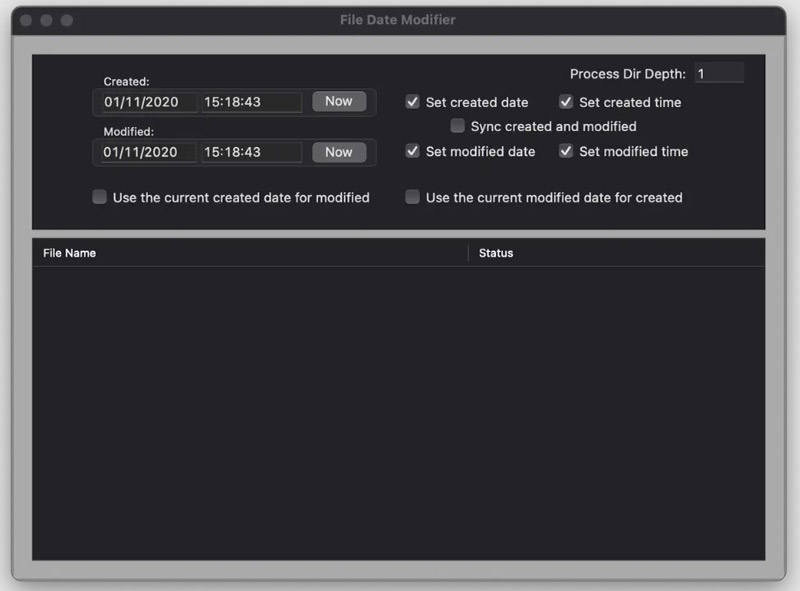Focus the Modified date field
Image resolution: width=800 pixels, height=591 pixels.
[x=148, y=152]
